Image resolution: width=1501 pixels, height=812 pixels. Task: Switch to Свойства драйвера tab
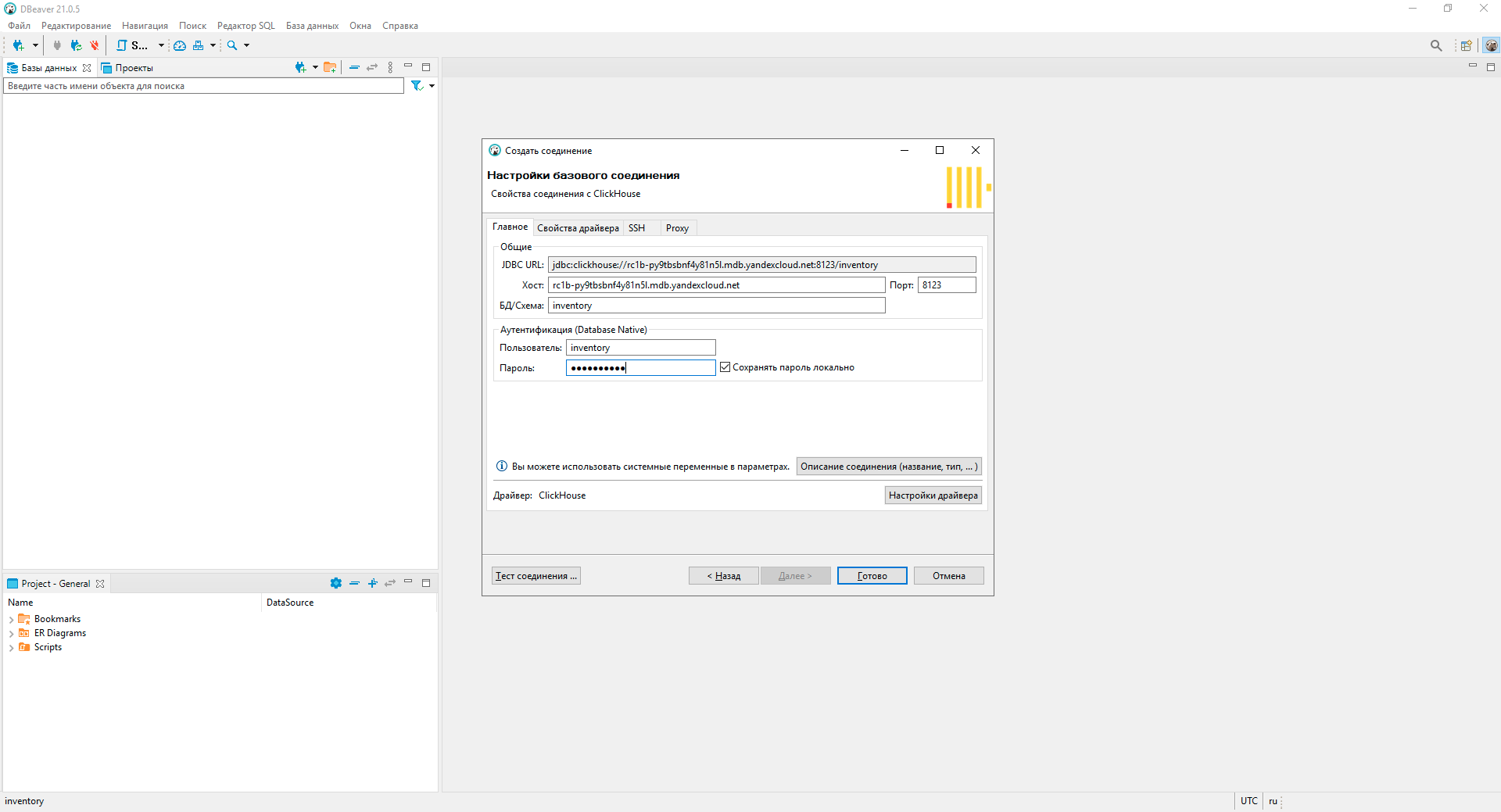(578, 228)
